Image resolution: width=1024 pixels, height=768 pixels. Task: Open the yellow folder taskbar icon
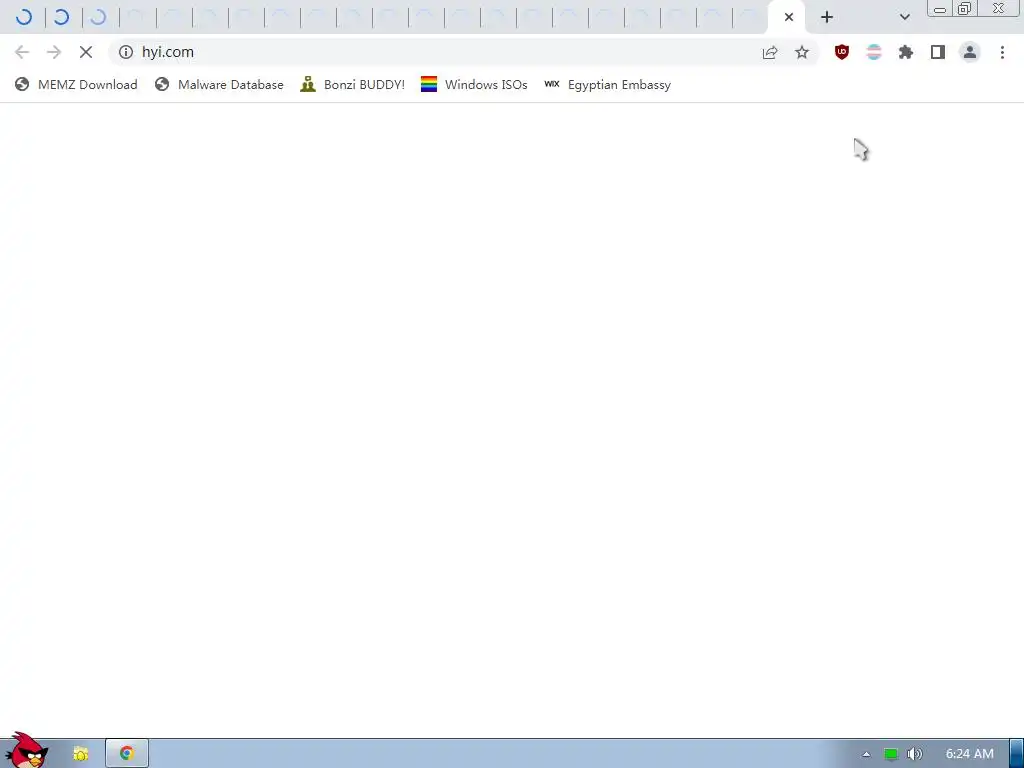pyautogui.click(x=80, y=754)
